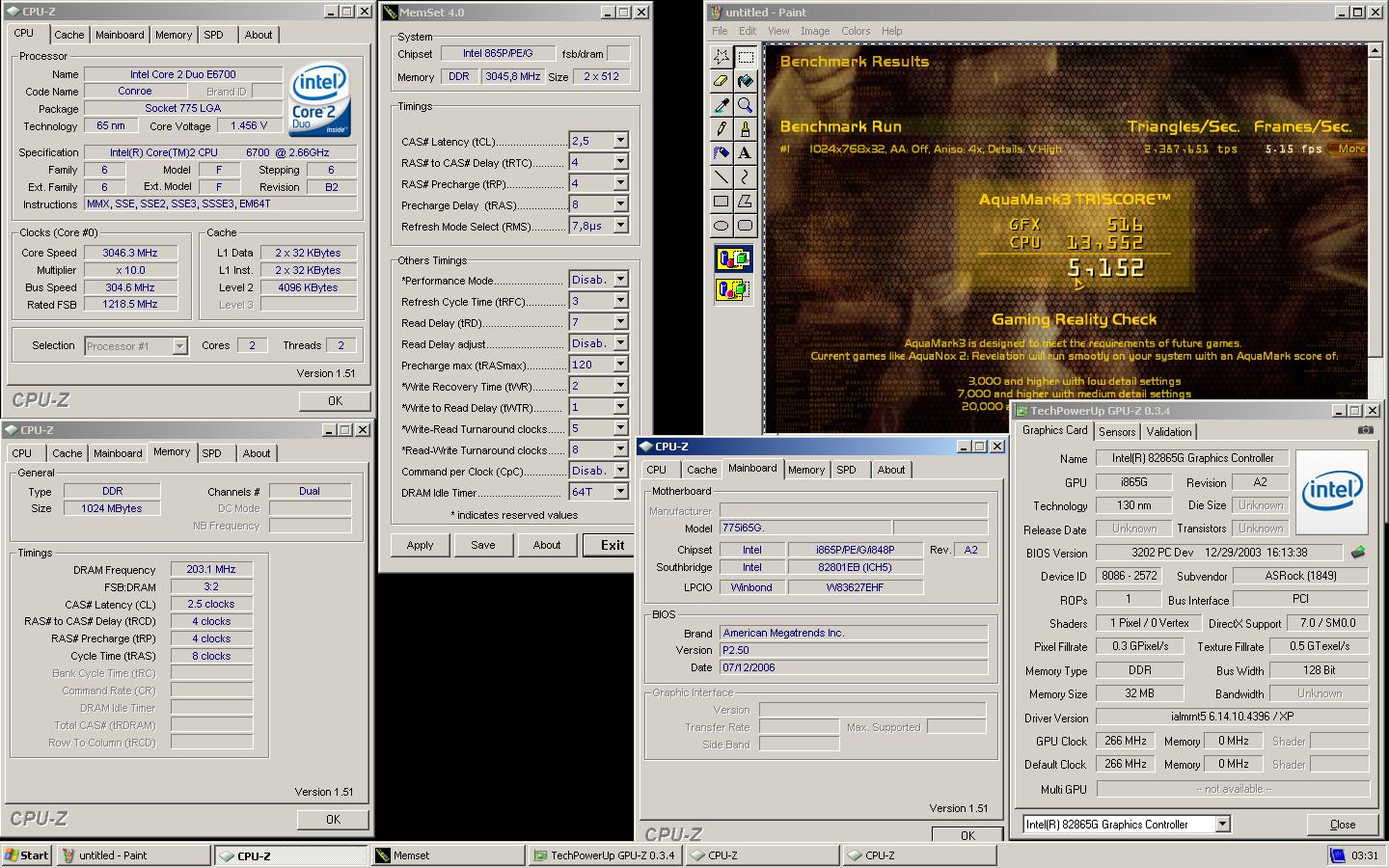This screenshot has height=868, width=1389.
Task: Select the rectangular Select tool in Paint
Action: coord(745,58)
